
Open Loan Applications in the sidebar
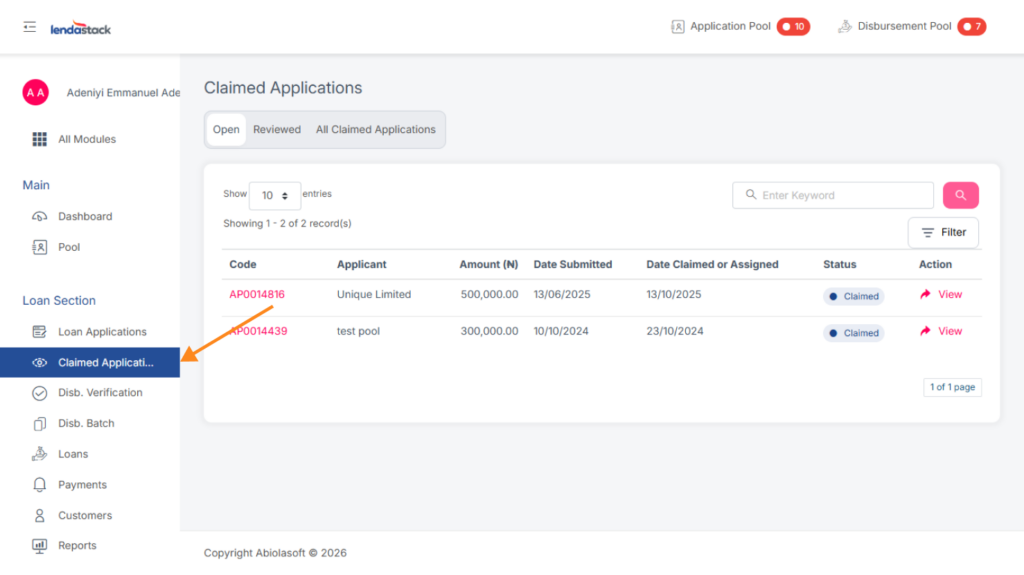[x=101, y=332]
